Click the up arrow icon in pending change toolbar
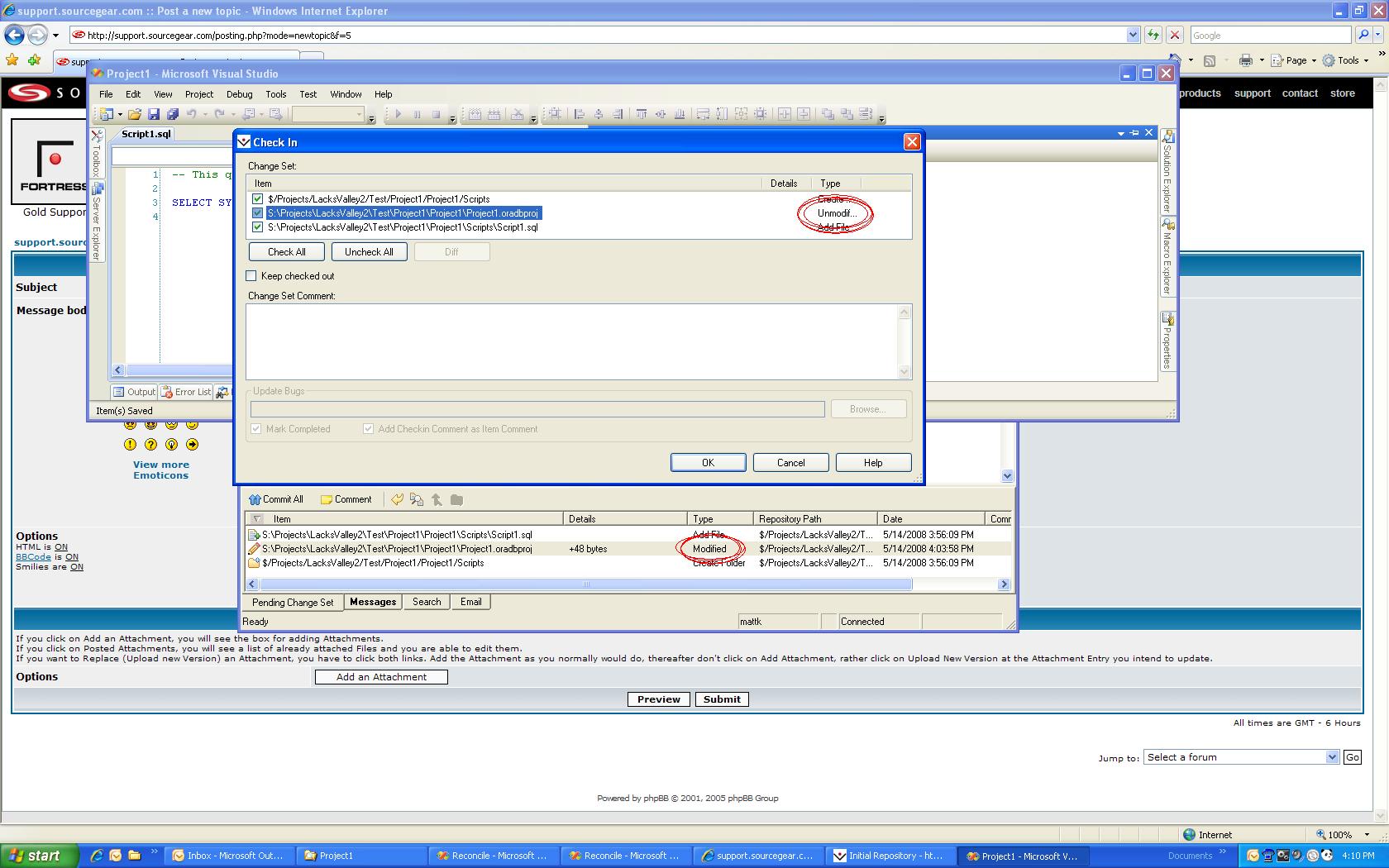 tap(437, 499)
